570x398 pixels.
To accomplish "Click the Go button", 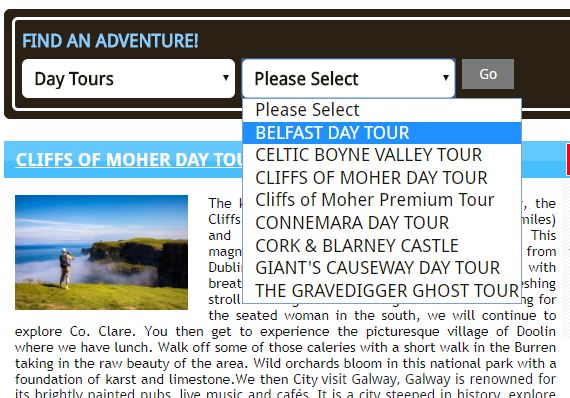I will tap(488, 74).
